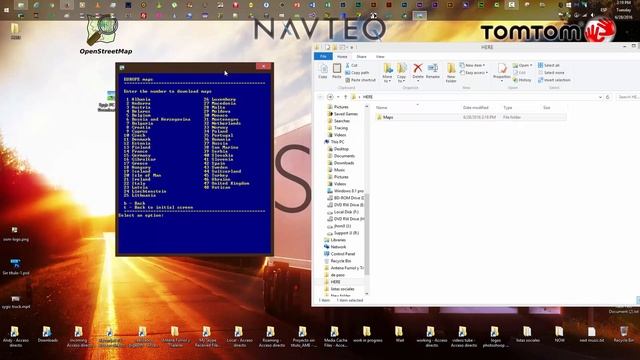This screenshot has height=360, width=640.
Task: Click the Copy icon in Explorer ribbon
Action: click(322, 71)
